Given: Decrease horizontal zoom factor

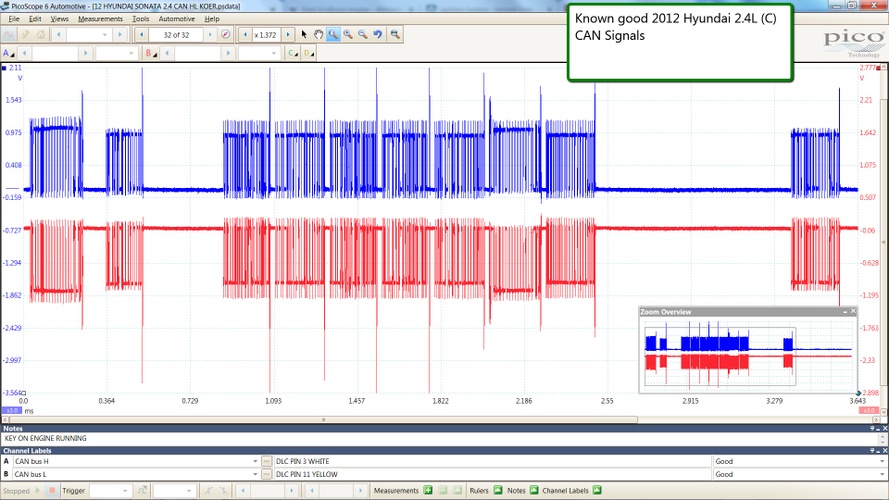Looking at the screenshot, I should pos(245,35).
